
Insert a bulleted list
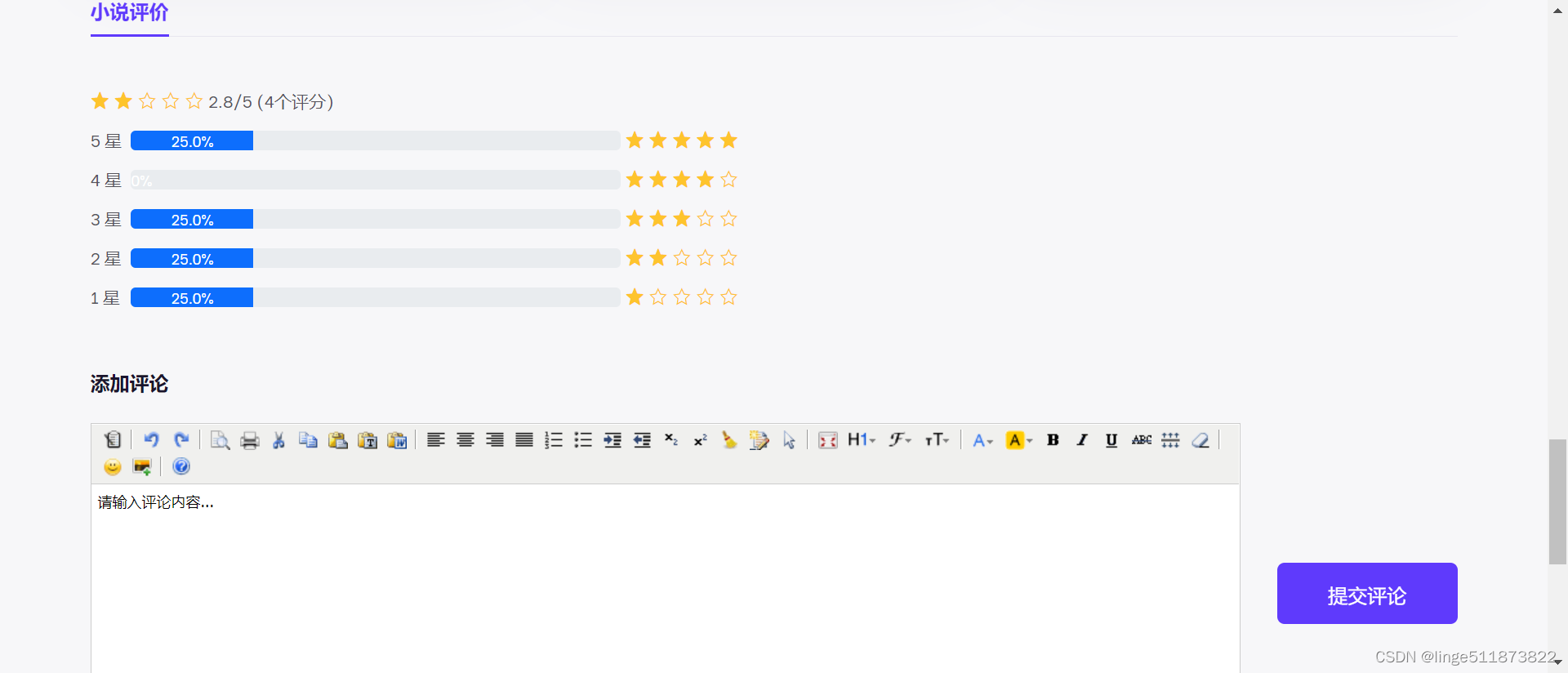[x=583, y=440]
